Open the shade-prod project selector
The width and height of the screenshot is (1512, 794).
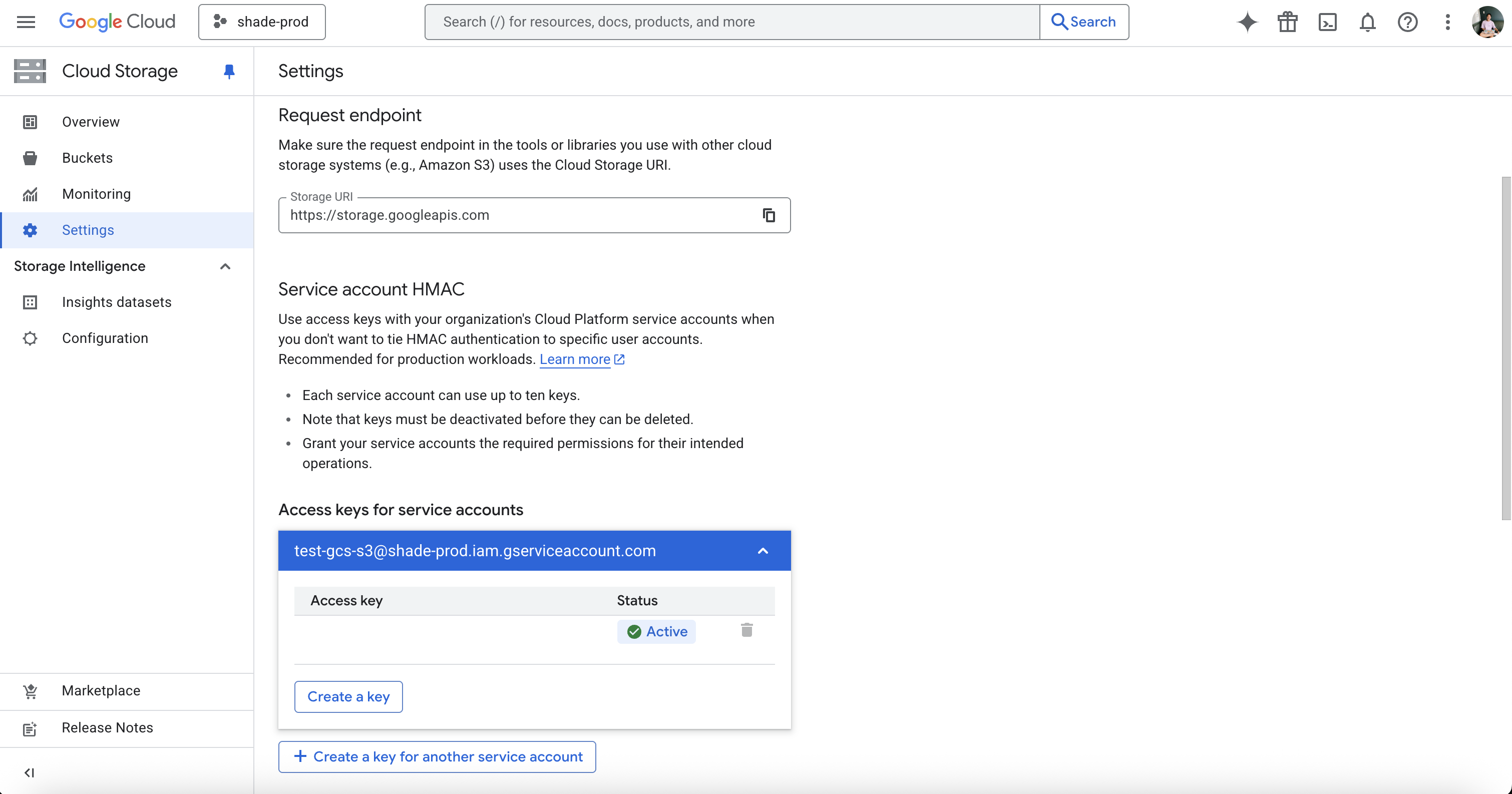(262, 22)
